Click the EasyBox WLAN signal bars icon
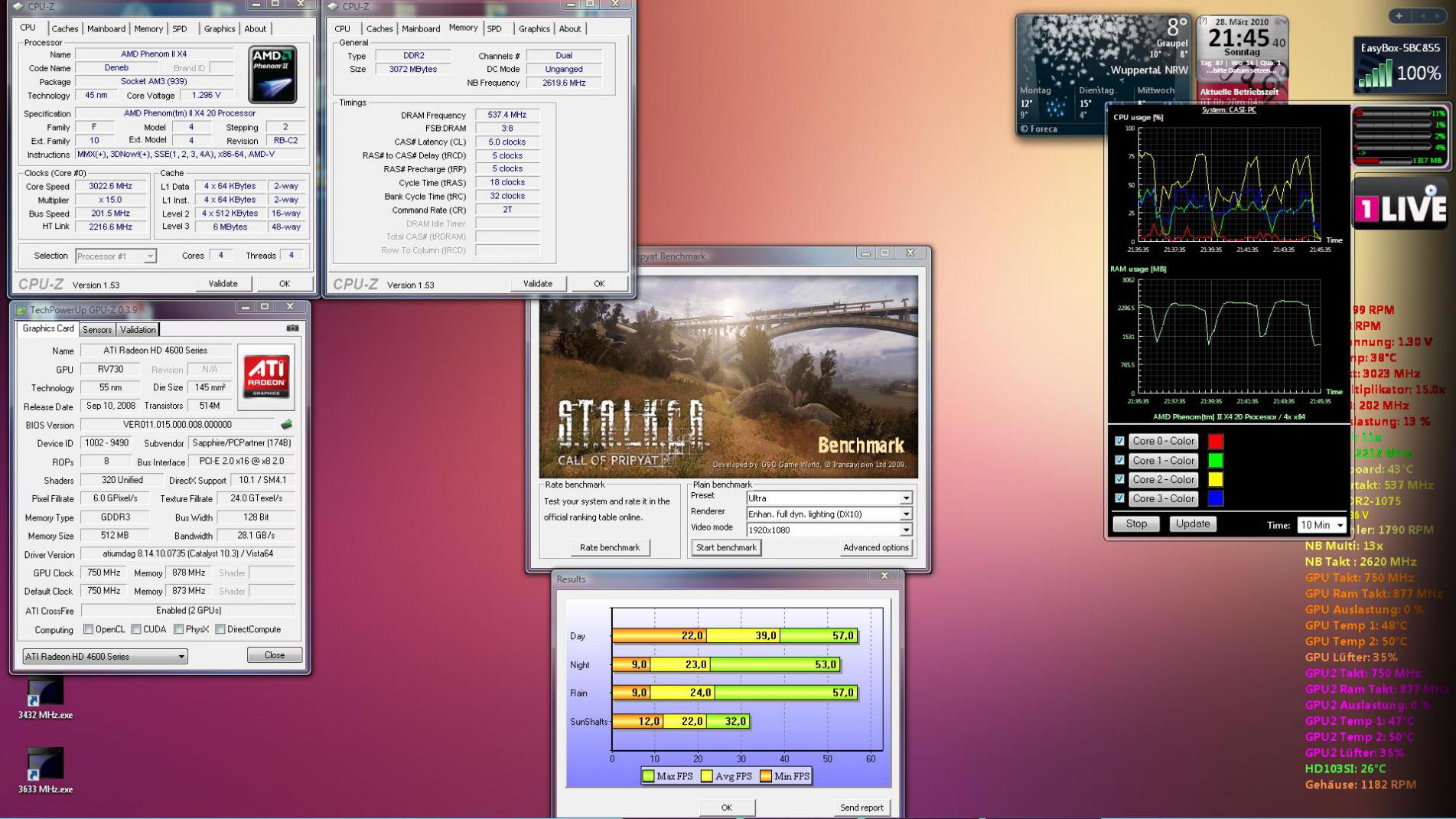Screen dimensions: 1456x819 tap(1375, 75)
